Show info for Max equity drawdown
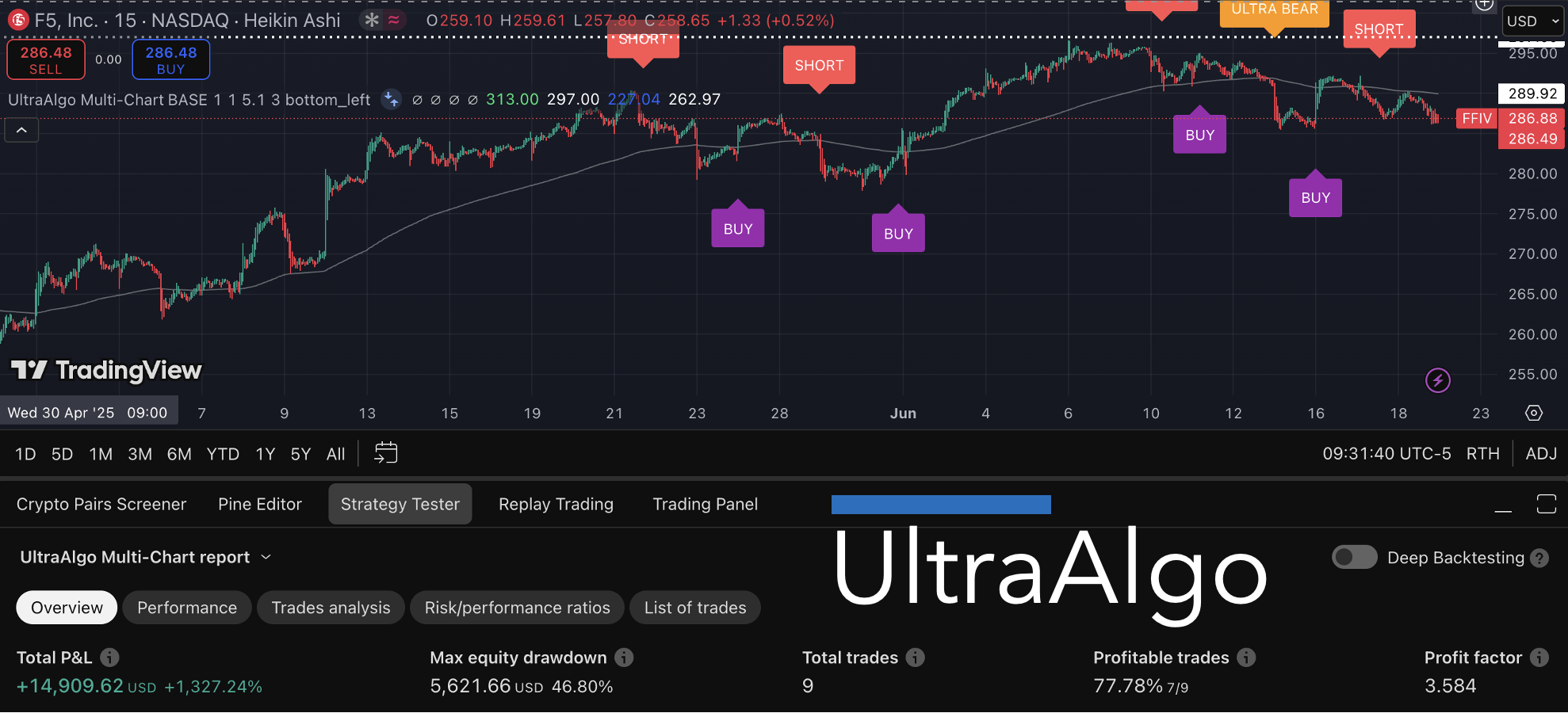Screen dimensions: 1568x713 (625, 658)
